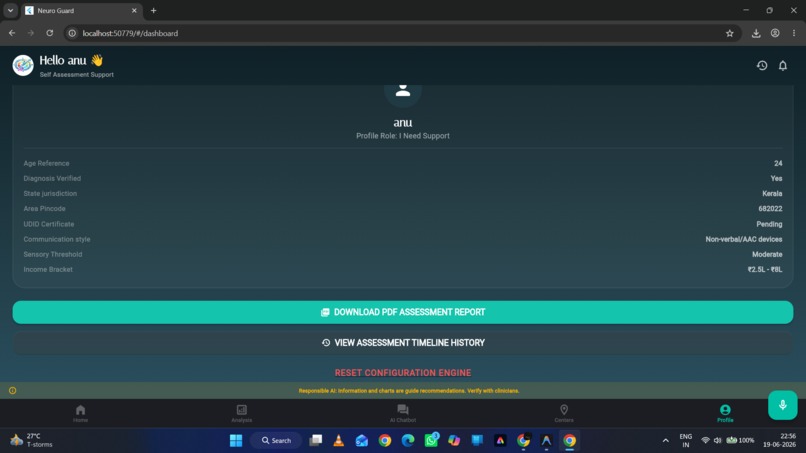The image size is (806, 453).
Task: Open the Chrome three-dot menu
Action: (794, 33)
